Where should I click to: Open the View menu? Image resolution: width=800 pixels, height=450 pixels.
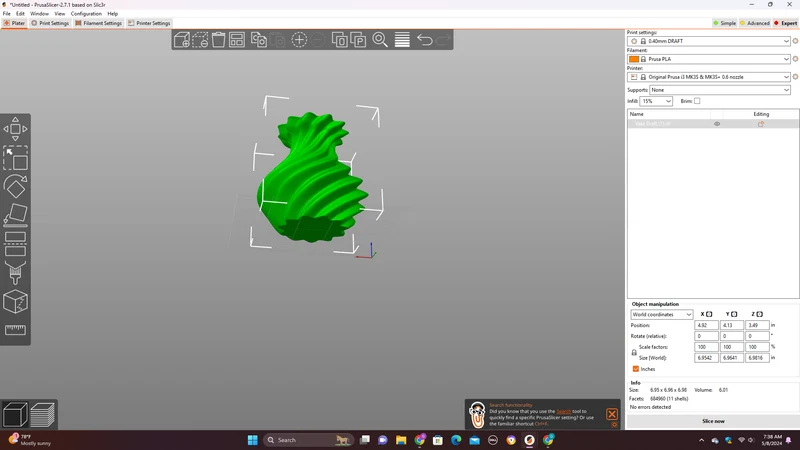point(60,14)
